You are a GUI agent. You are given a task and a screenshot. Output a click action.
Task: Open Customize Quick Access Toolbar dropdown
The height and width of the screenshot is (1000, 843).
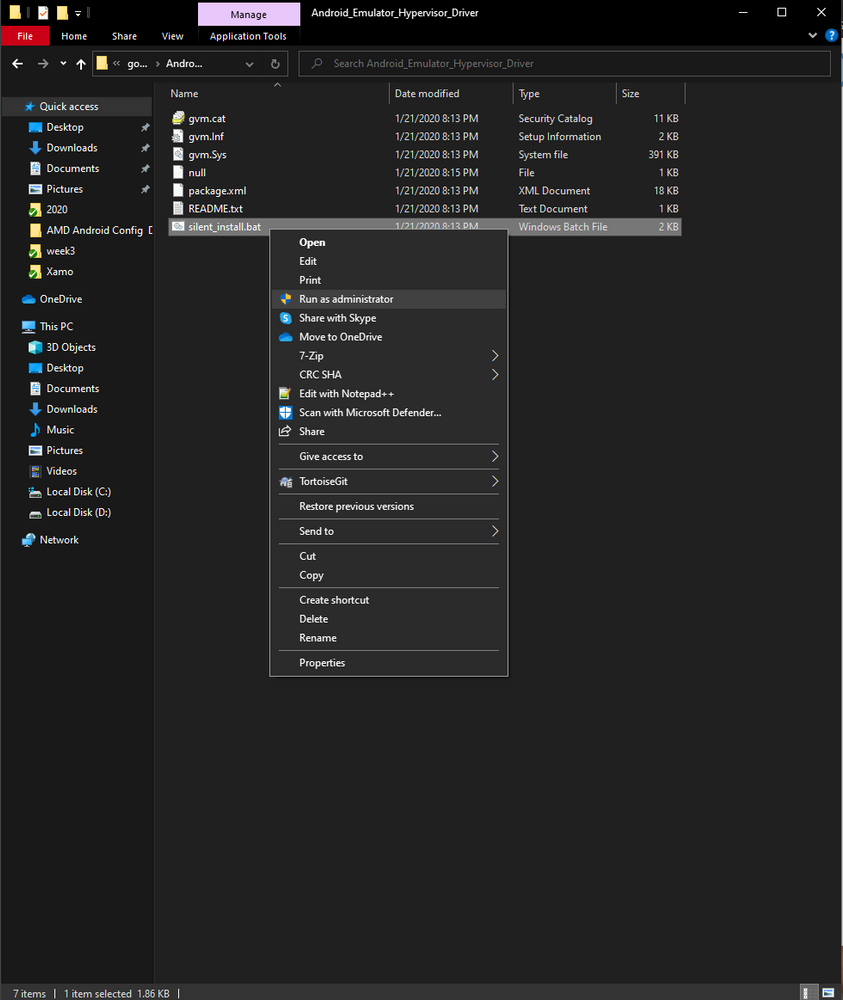click(x=78, y=13)
